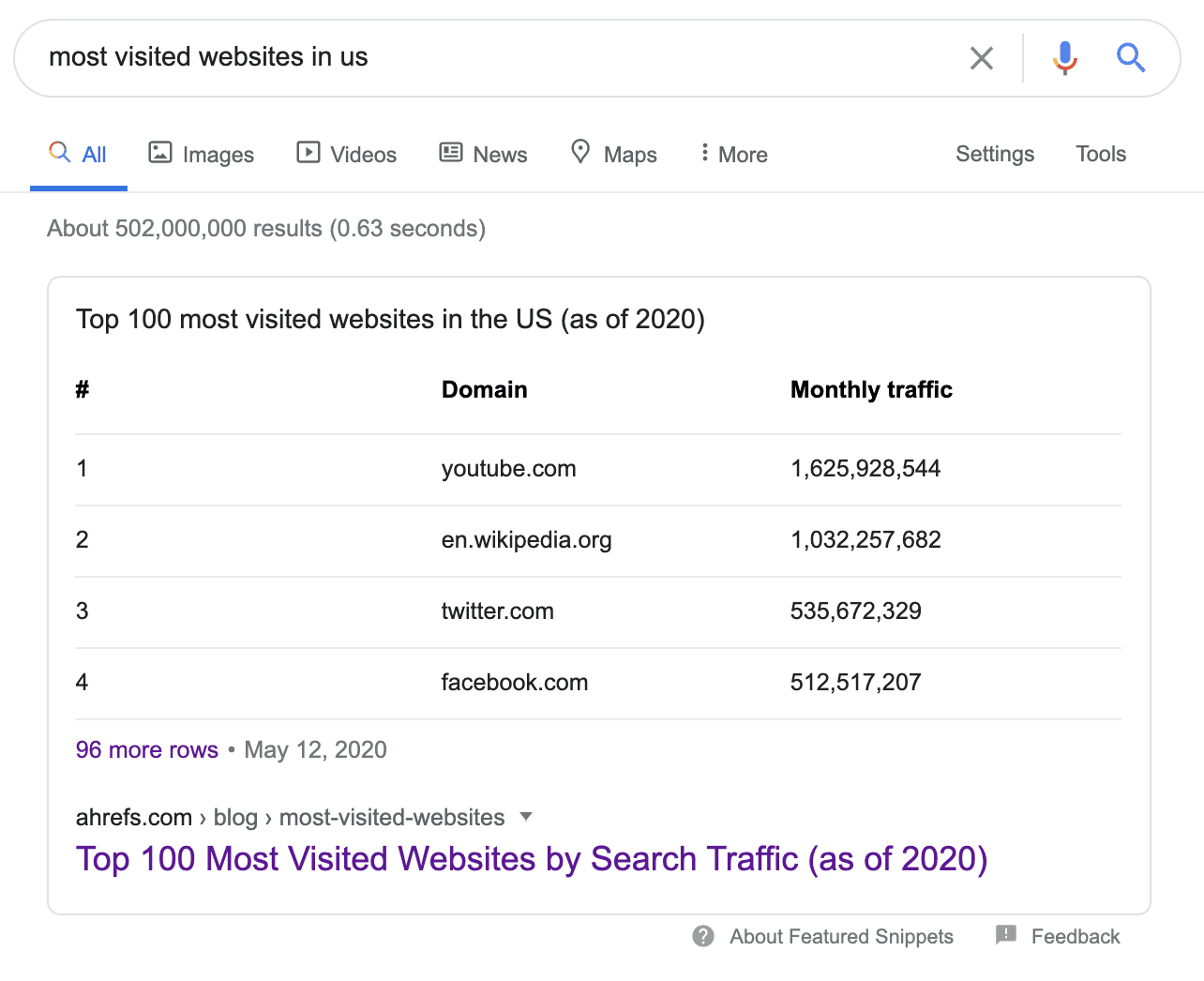This screenshot has width=1204, height=981.
Task: Start voice search with the microphone icon
Action: (1064, 58)
